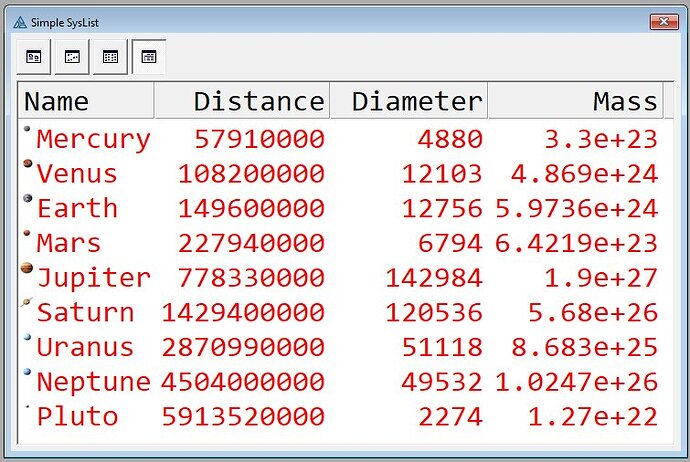Click Mars mass value 6.4219e+23
The height and width of the screenshot is (462, 690).
[x=576, y=243]
